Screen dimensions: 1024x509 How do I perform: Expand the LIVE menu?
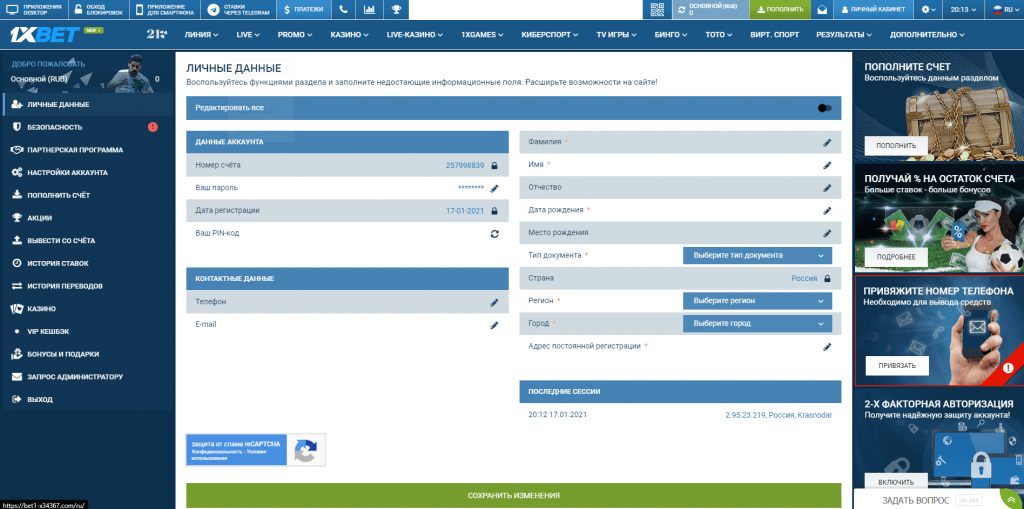coord(248,35)
